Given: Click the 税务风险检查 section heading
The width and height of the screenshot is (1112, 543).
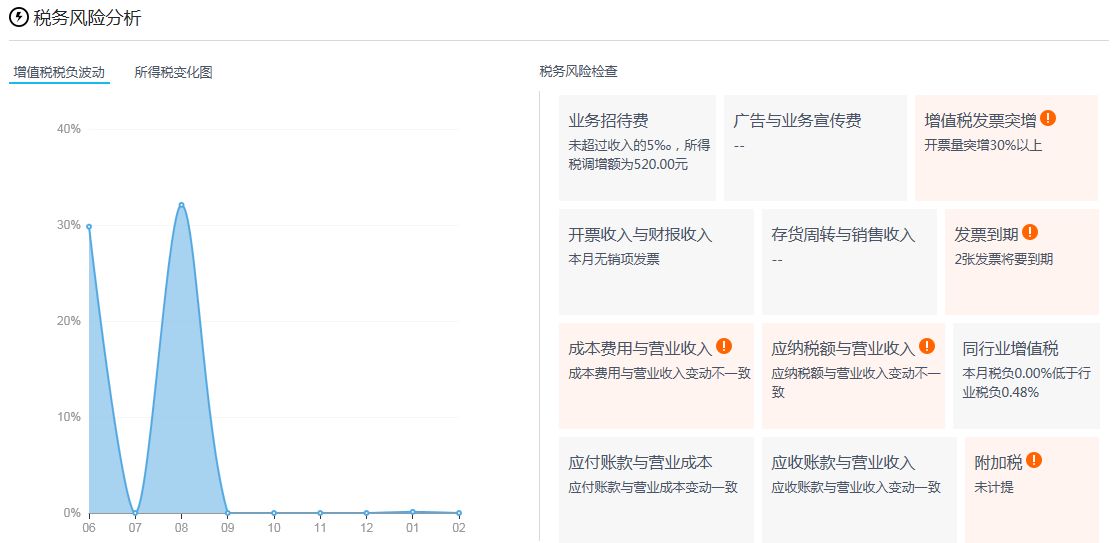Looking at the screenshot, I should [x=578, y=72].
